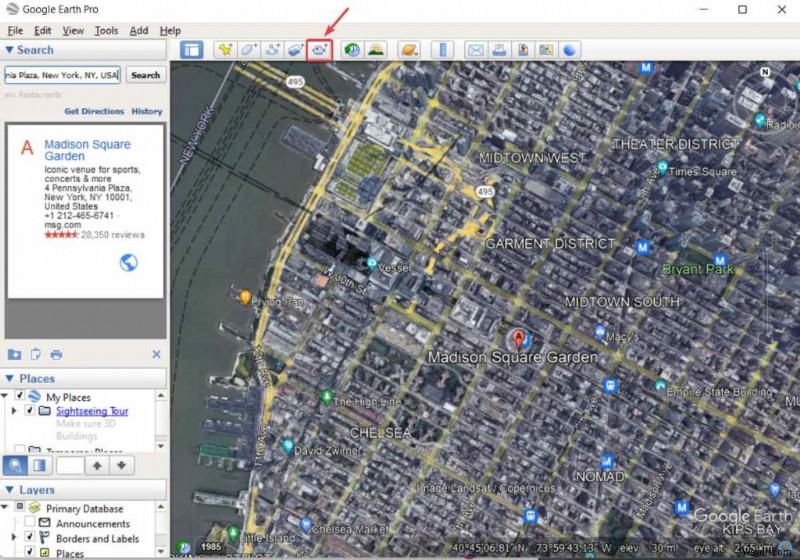Collapse the Layers panel
This screenshot has height=560, width=800.
point(9,490)
